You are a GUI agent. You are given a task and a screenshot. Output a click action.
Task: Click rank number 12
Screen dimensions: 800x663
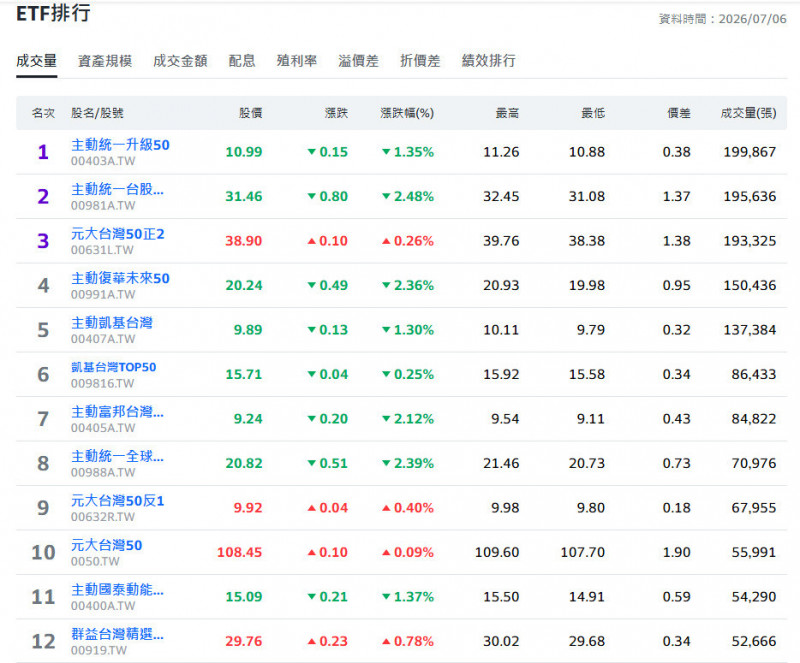click(x=43, y=641)
